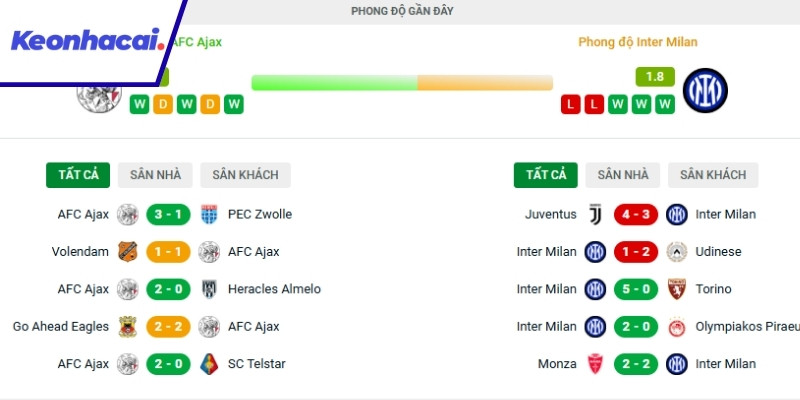Screen dimensions: 800x400
Task: Click the green-orange form comparison bar
Action: [x=402, y=83]
